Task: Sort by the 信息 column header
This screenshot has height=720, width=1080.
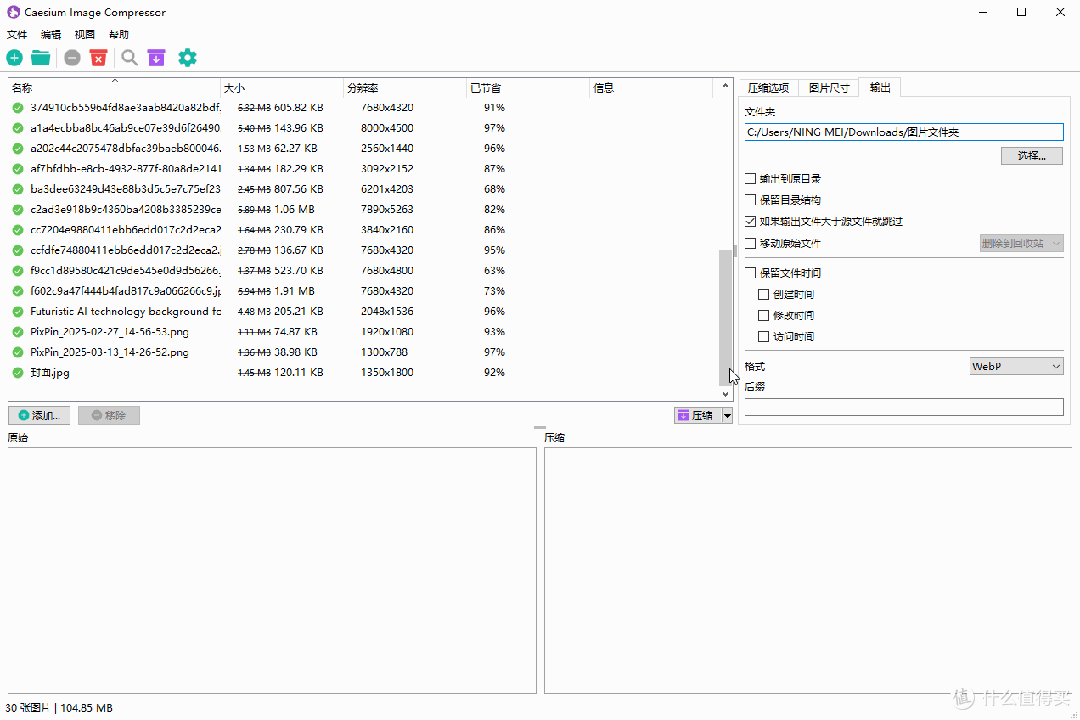Action: (651, 88)
